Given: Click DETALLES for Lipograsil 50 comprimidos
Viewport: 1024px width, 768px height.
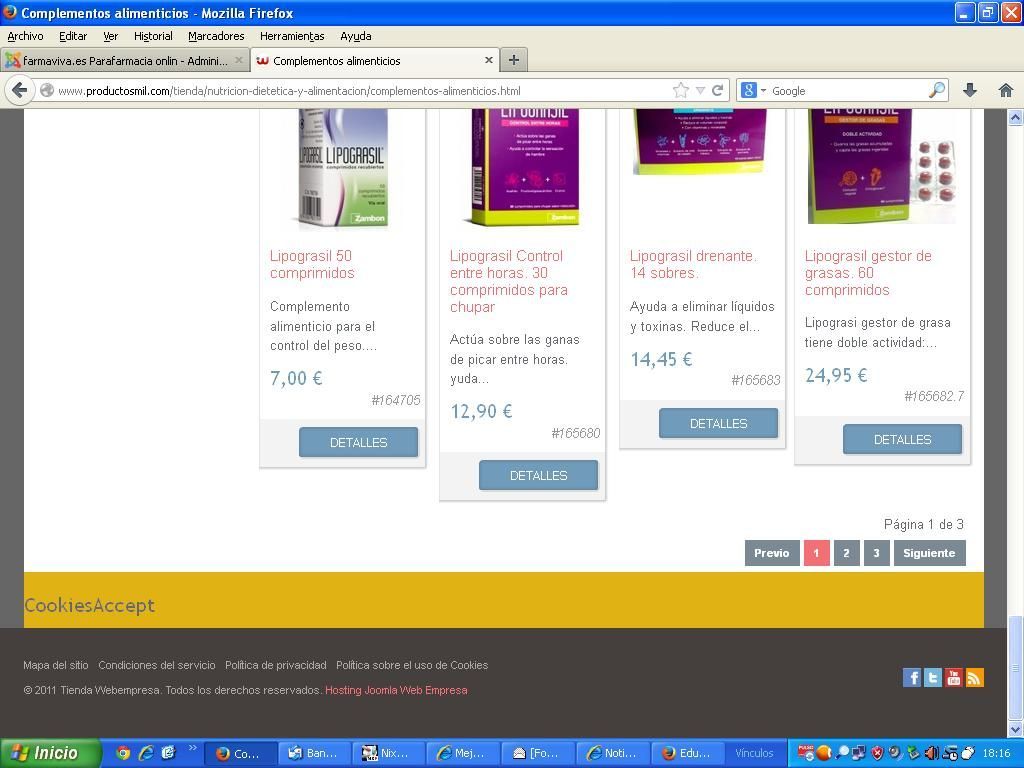Looking at the screenshot, I should click(359, 442).
